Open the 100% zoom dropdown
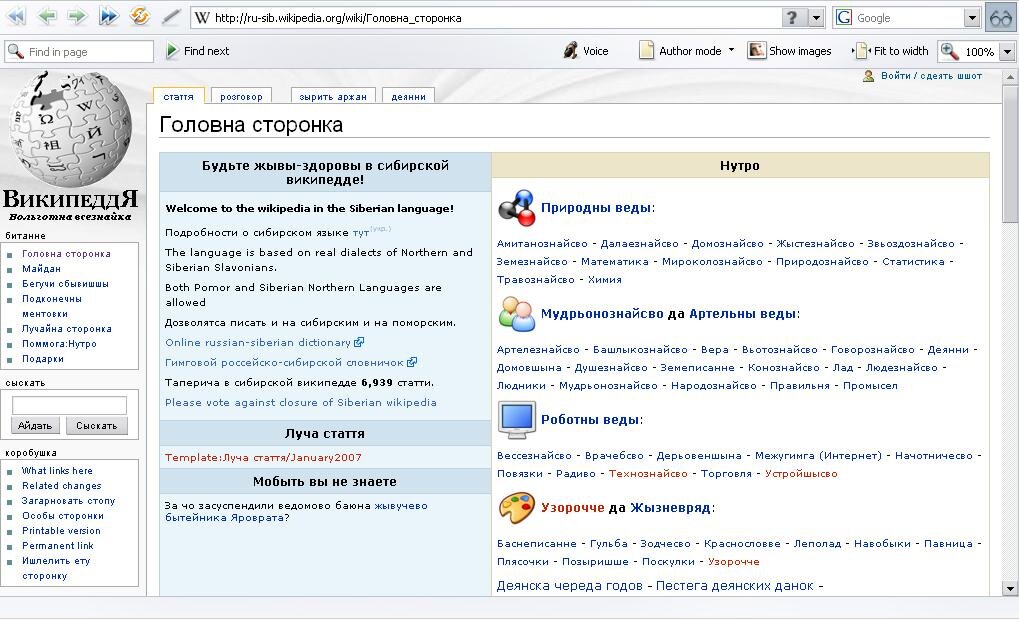This screenshot has height=620, width=1019. pyautogui.click(x=1007, y=51)
